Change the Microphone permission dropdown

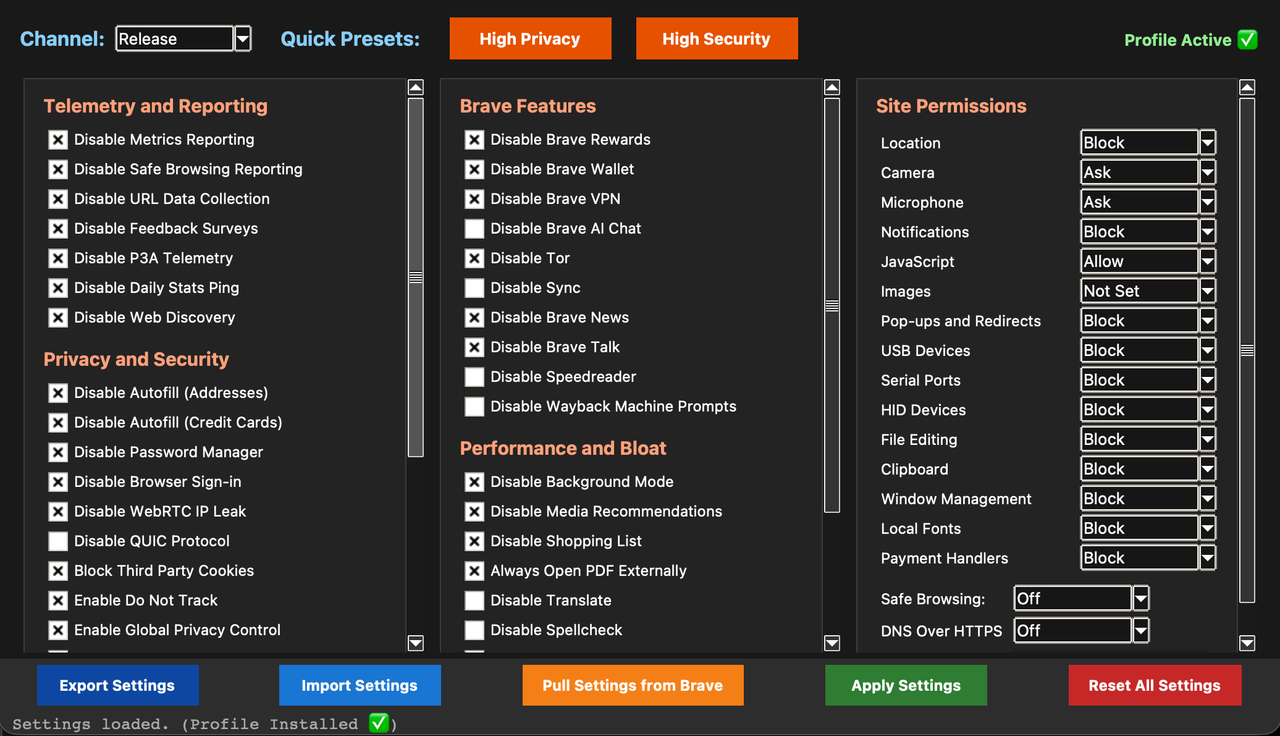tap(1148, 202)
